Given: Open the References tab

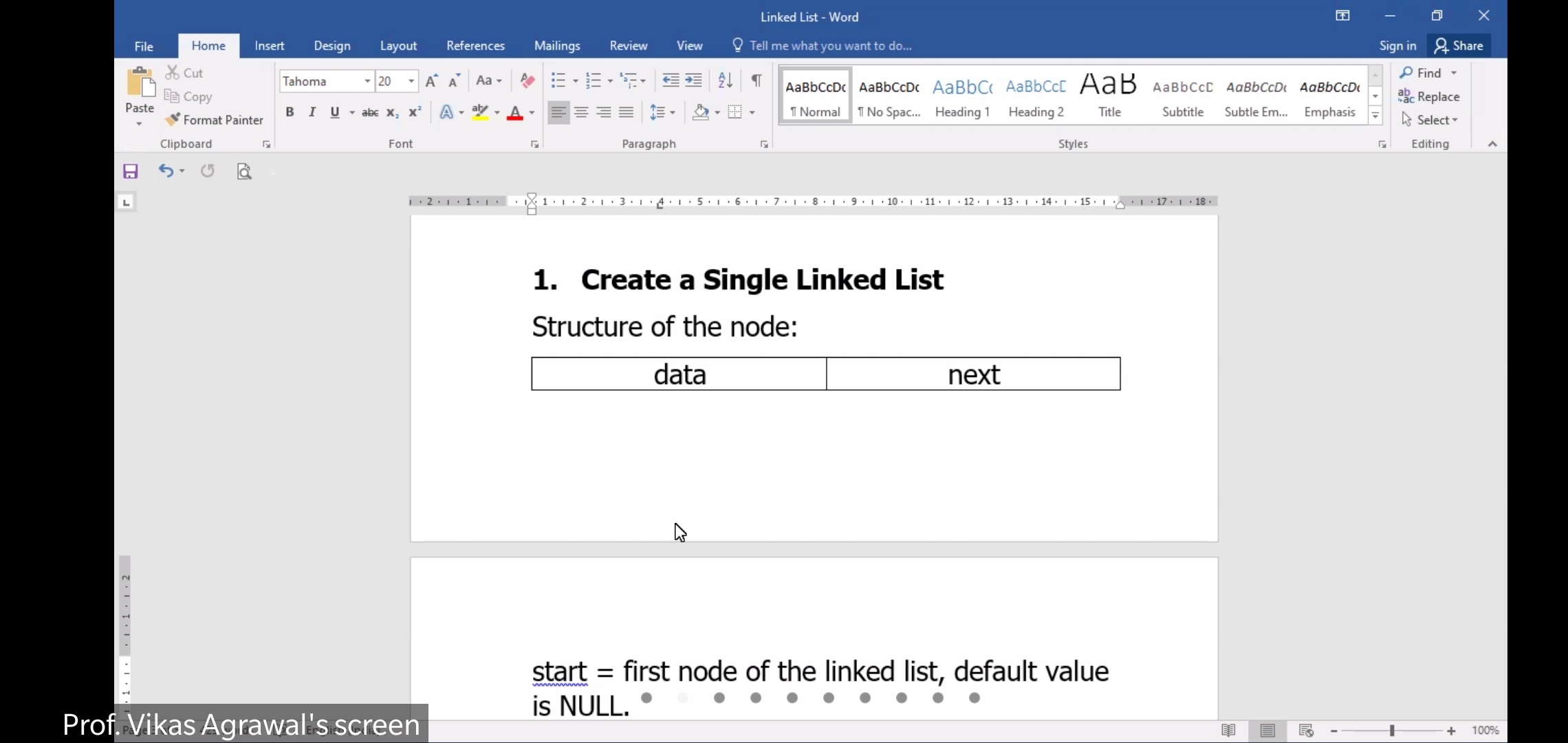Looking at the screenshot, I should (x=475, y=45).
